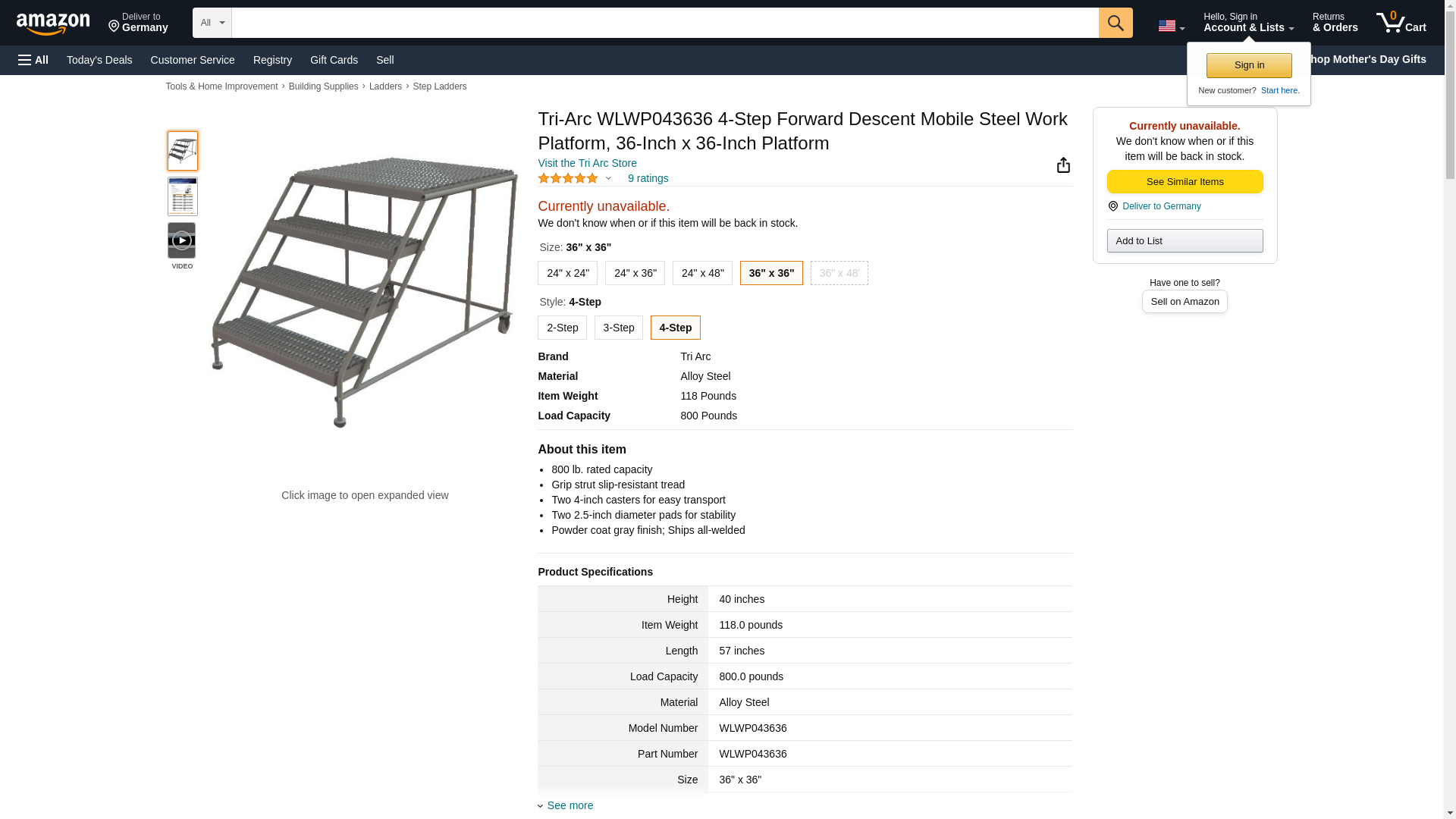Click the Amazon logo
Screen dimensions: 1456x819
coord(53,24)
